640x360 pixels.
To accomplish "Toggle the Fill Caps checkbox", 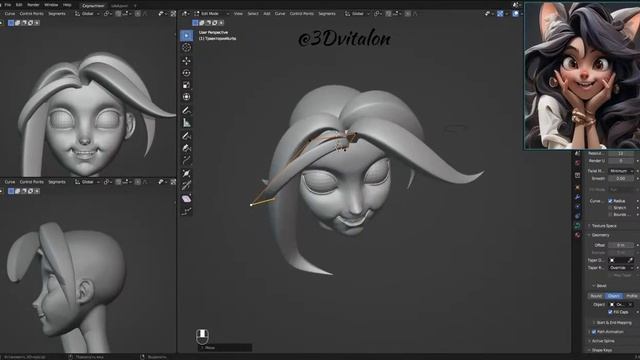I will (x=611, y=312).
